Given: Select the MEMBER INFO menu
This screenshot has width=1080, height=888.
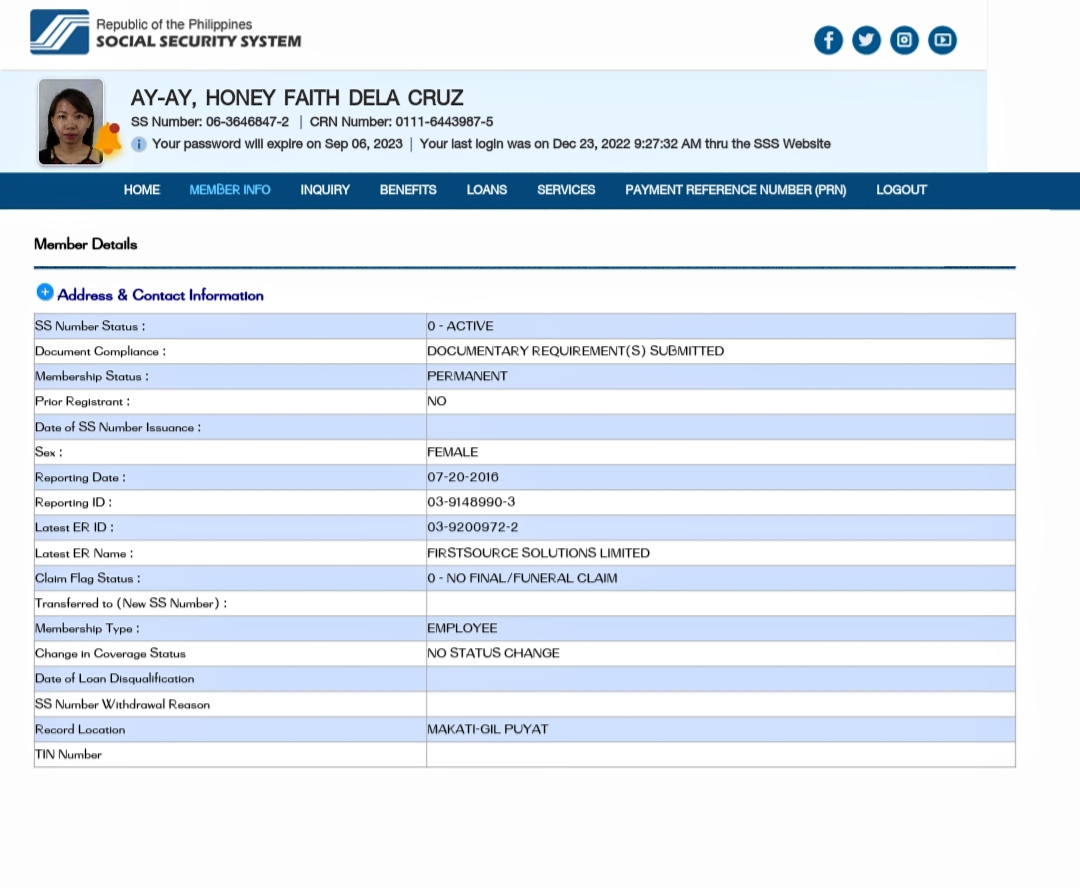Looking at the screenshot, I should pos(230,190).
